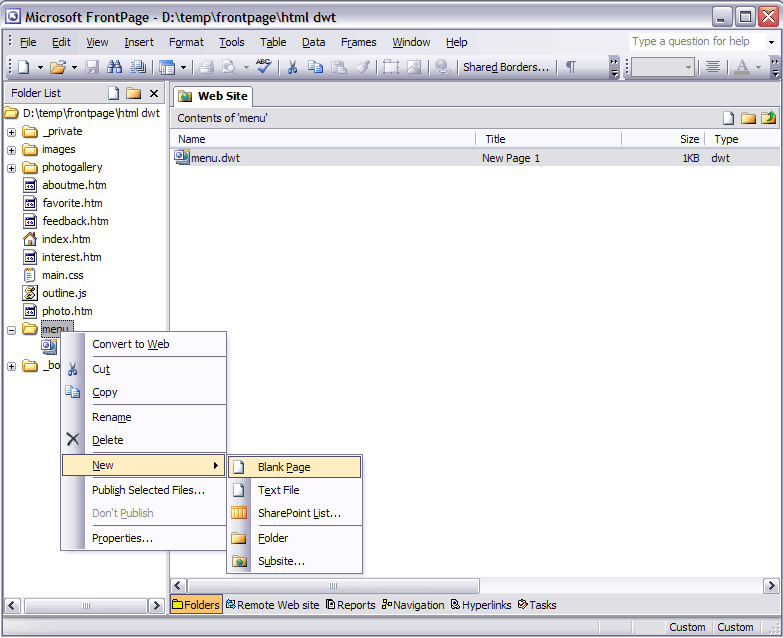This screenshot has height=638, width=783.
Task: Switch to Remote Web site view
Action: click(x=273, y=605)
